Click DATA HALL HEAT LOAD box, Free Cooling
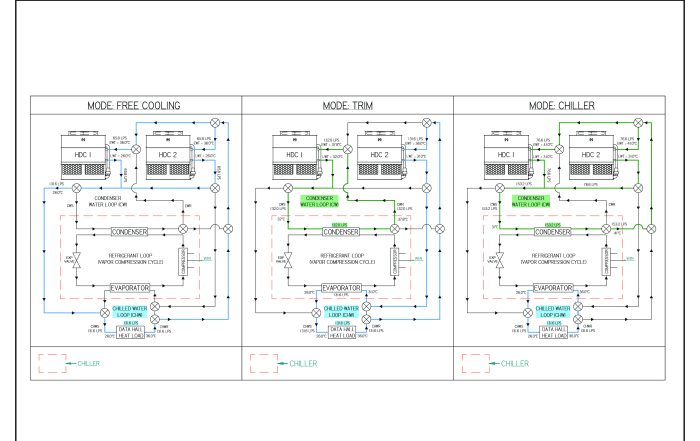700x441 pixels. [x=131, y=333]
